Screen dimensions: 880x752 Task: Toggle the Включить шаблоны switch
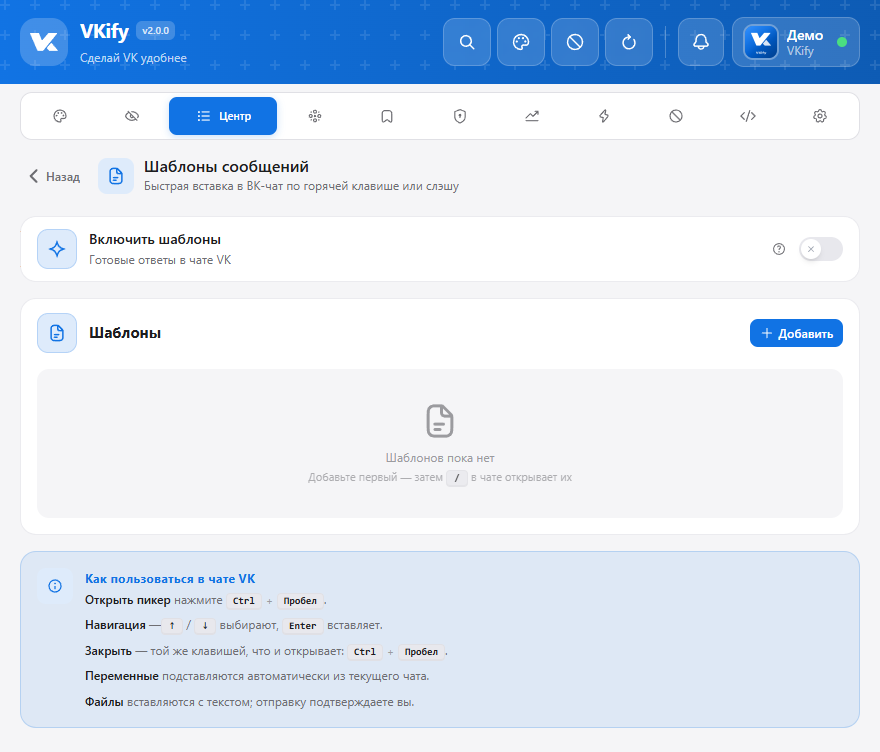[x=821, y=249]
